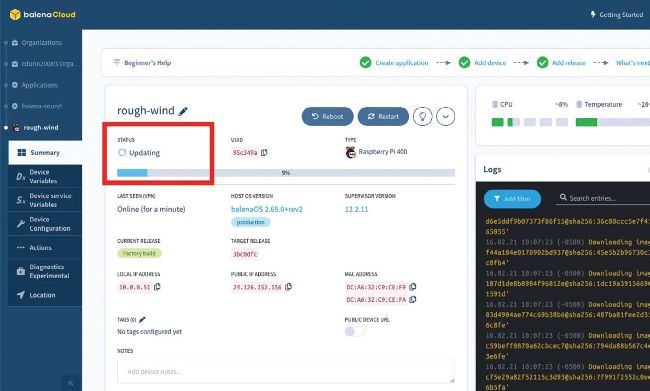Collapse the sidebar with the double chevron
This screenshot has width=650, height=391.
70,383
